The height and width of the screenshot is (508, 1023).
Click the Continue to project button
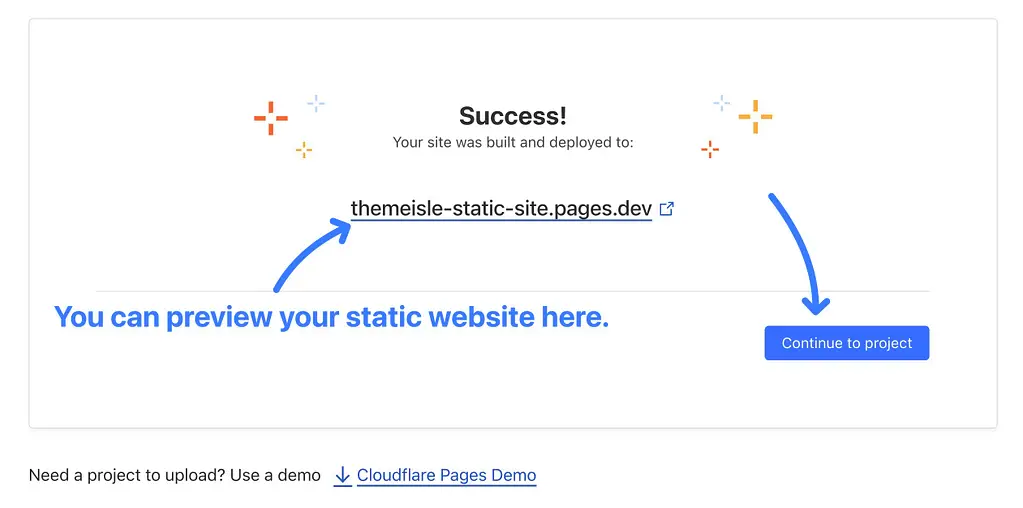[x=847, y=343]
